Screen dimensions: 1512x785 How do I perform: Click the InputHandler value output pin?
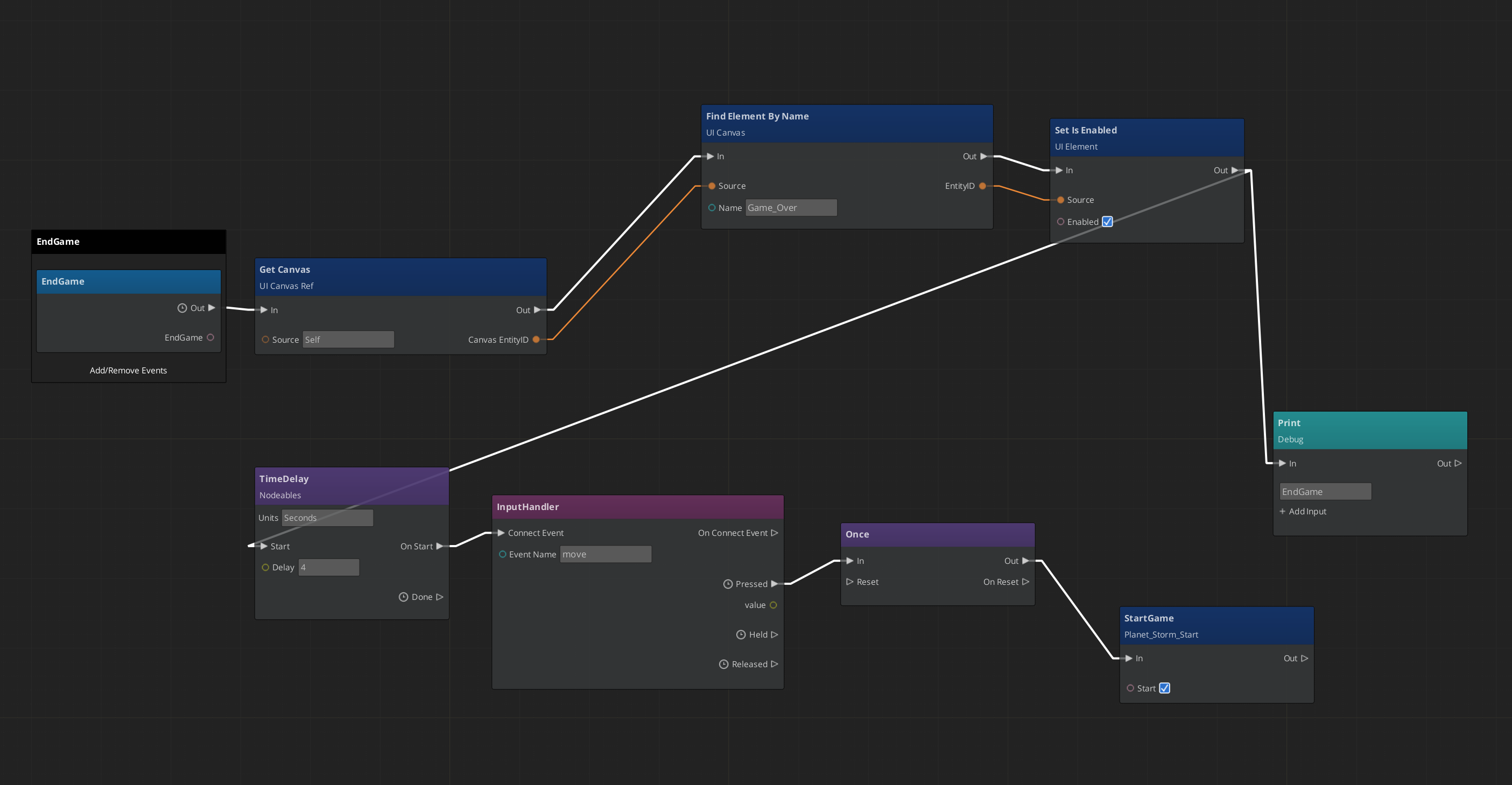coord(773,605)
